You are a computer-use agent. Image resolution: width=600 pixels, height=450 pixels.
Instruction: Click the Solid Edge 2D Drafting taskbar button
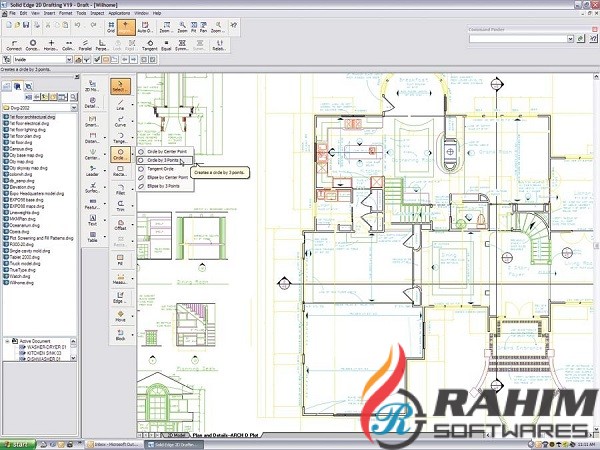click(x=174, y=444)
